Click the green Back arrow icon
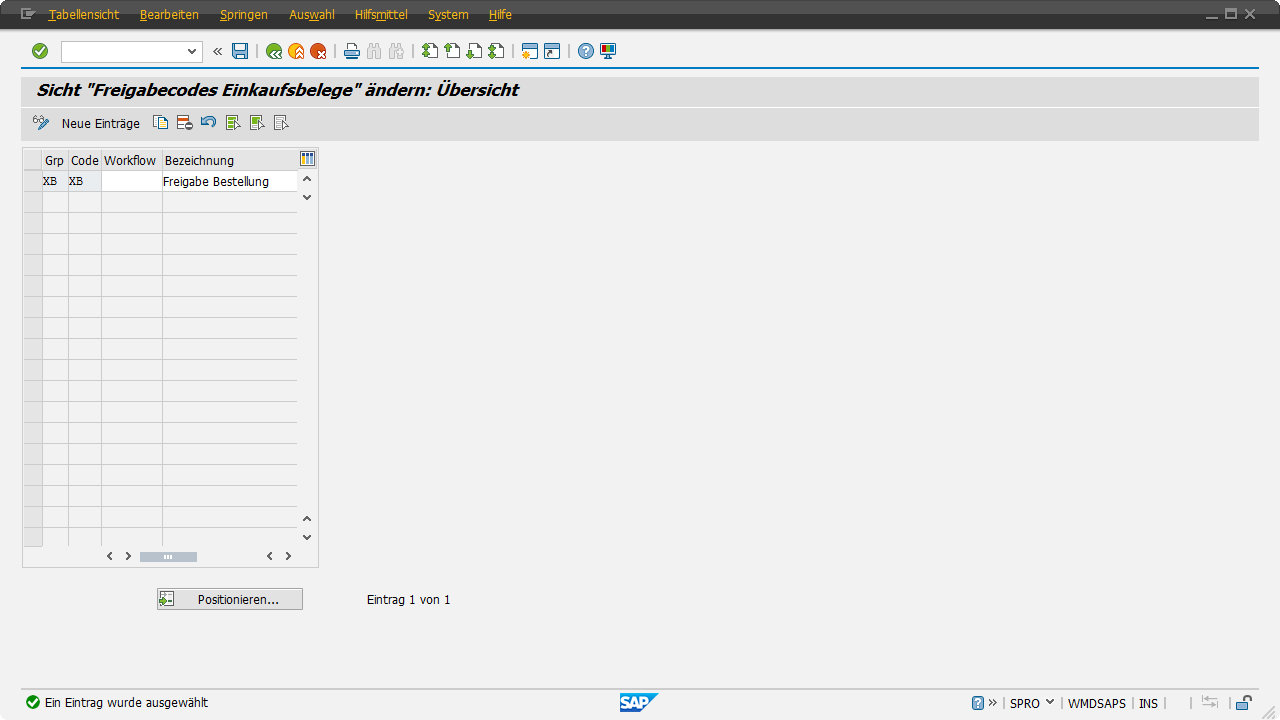The image size is (1280, 720). [273, 51]
